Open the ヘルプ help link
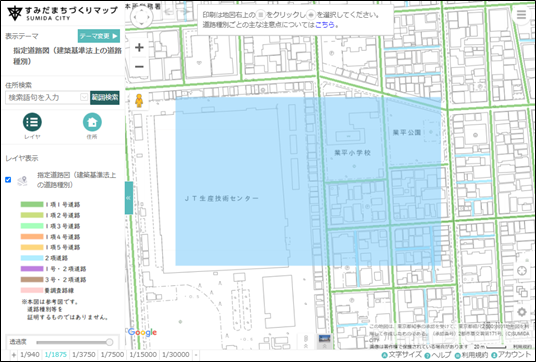Screen dimensions: 536x362 tap(438, 355)
